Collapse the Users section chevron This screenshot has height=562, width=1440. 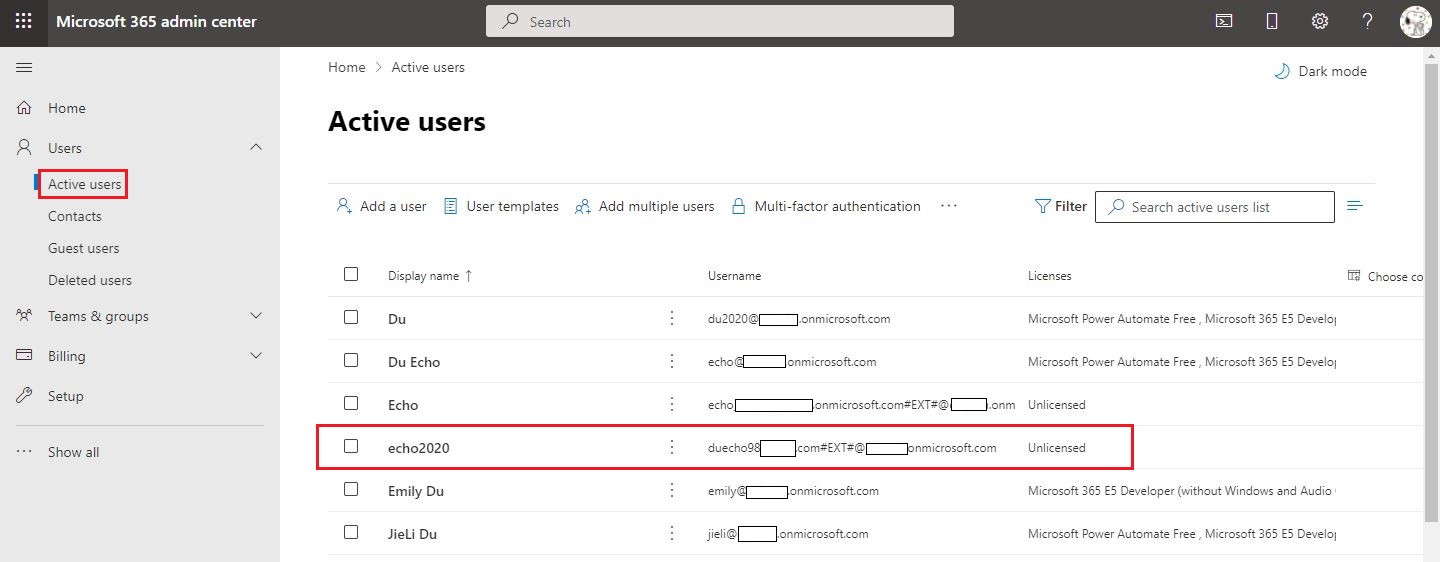pyautogui.click(x=256, y=147)
